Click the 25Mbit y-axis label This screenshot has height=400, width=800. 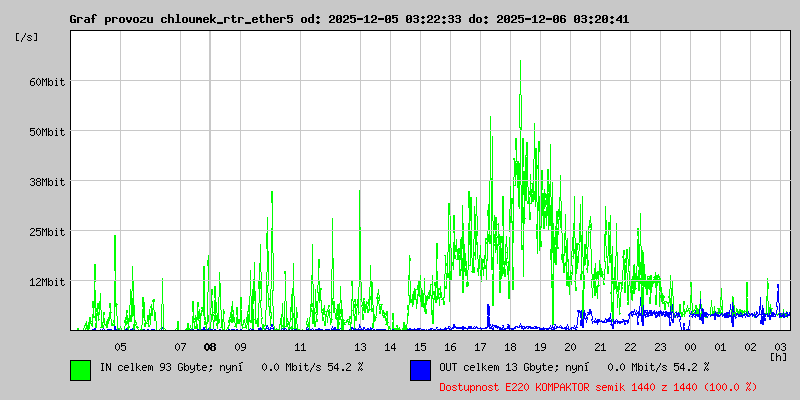tap(47, 232)
